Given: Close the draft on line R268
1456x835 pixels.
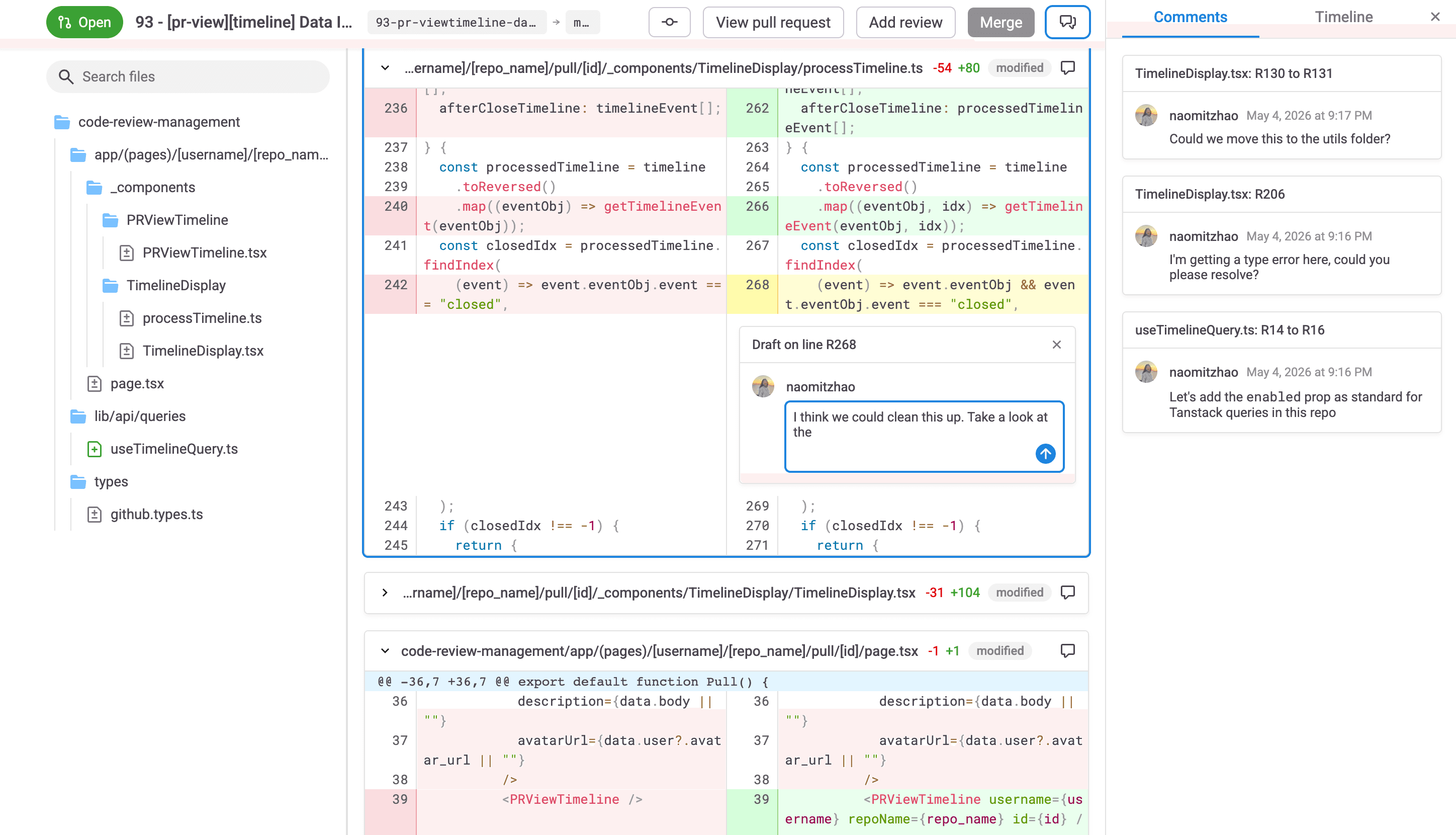Looking at the screenshot, I should point(1056,345).
